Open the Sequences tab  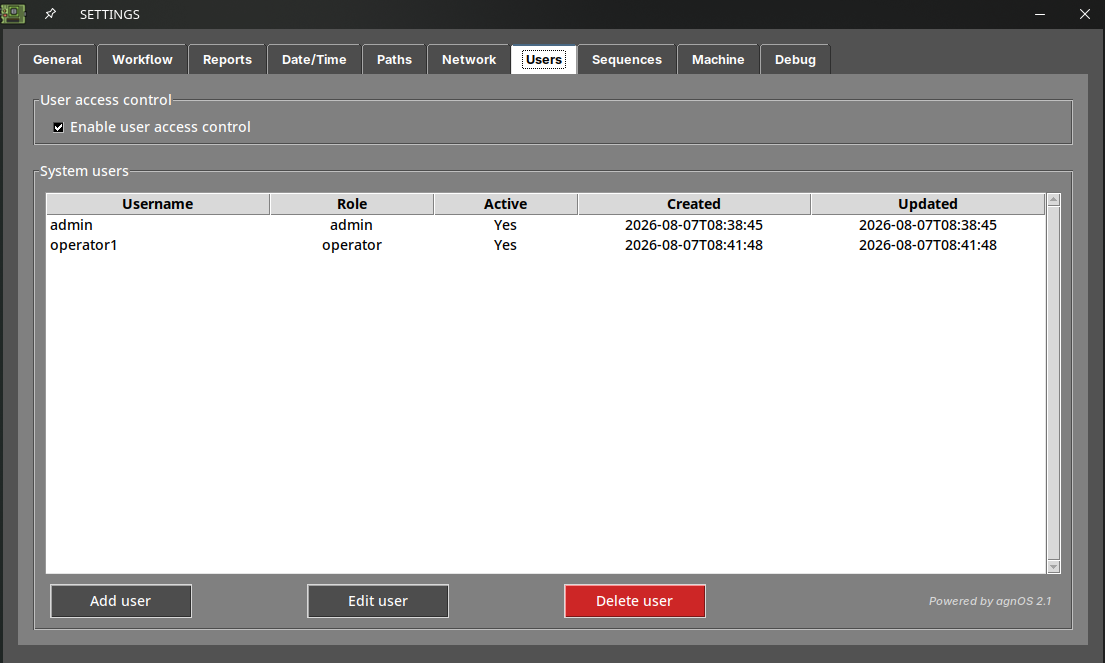point(626,60)
